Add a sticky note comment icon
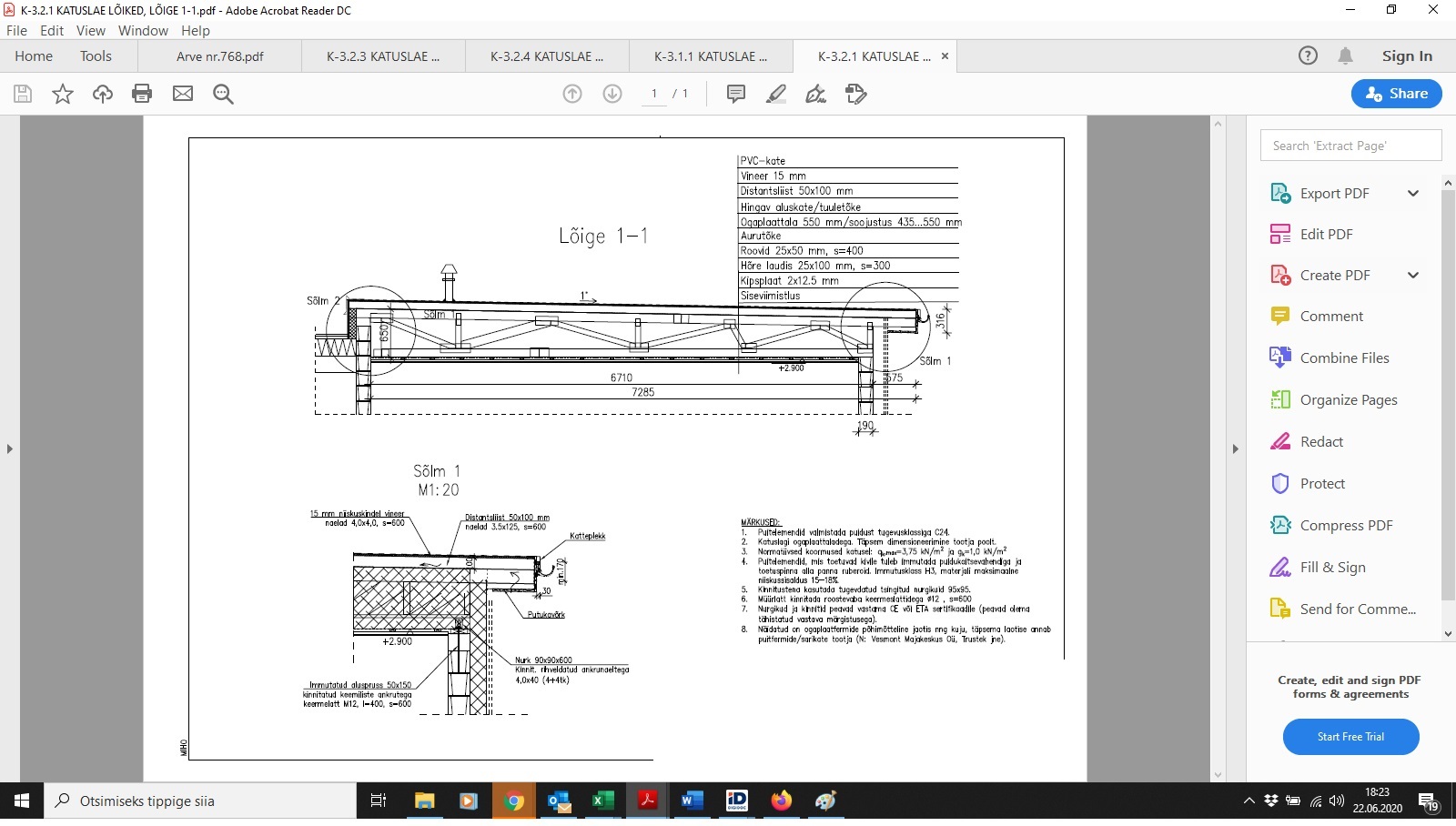This screenshot has height=826, width=1456. pyautogui.click(x=736, y=94)
